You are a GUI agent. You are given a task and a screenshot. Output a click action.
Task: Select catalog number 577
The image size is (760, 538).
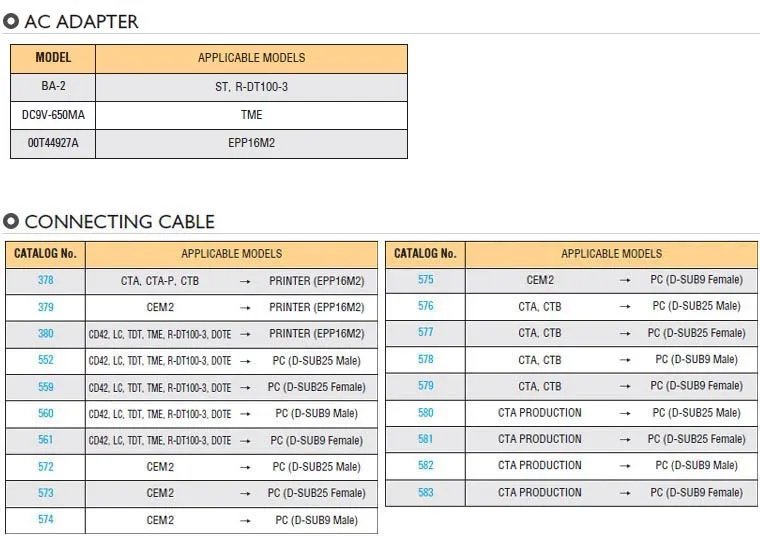[x=426, y=333]
